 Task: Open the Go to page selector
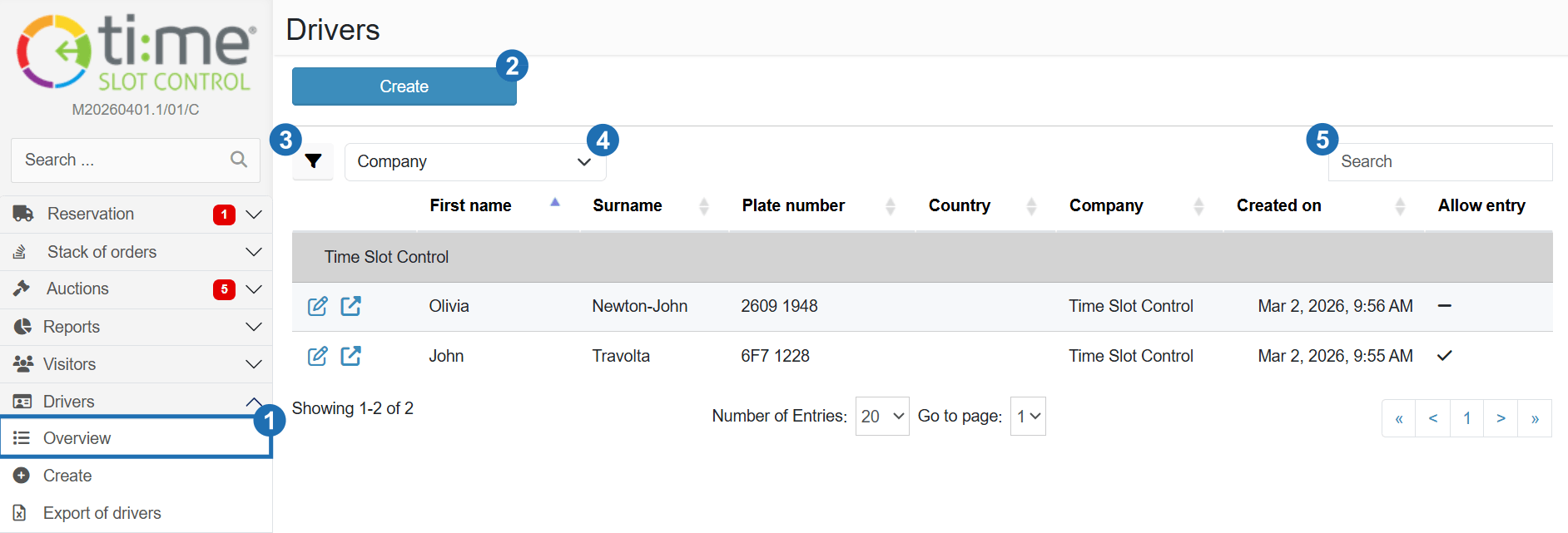click(1027, 417)
